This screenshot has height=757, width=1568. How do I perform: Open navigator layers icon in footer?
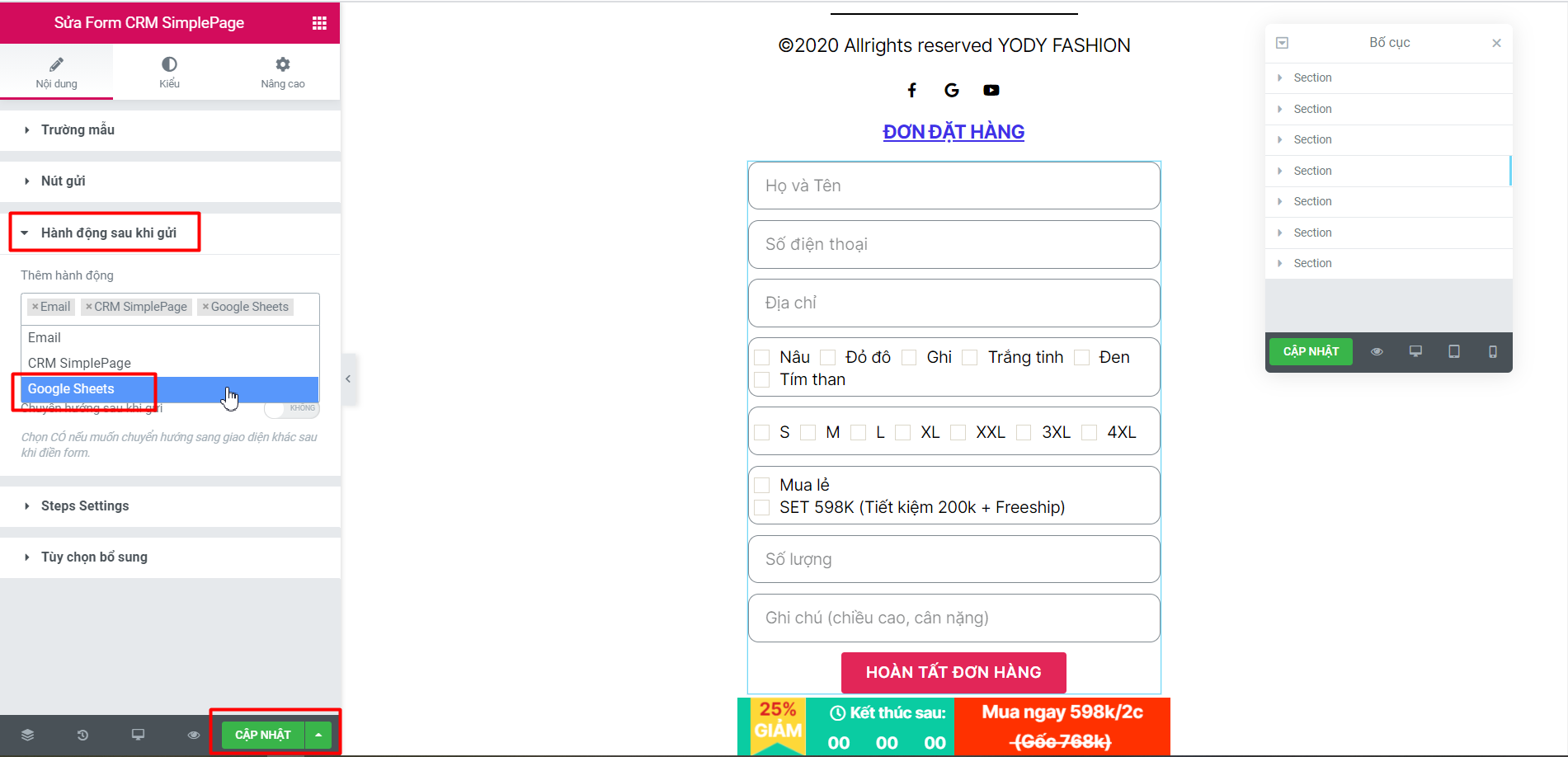click(27, 735)
